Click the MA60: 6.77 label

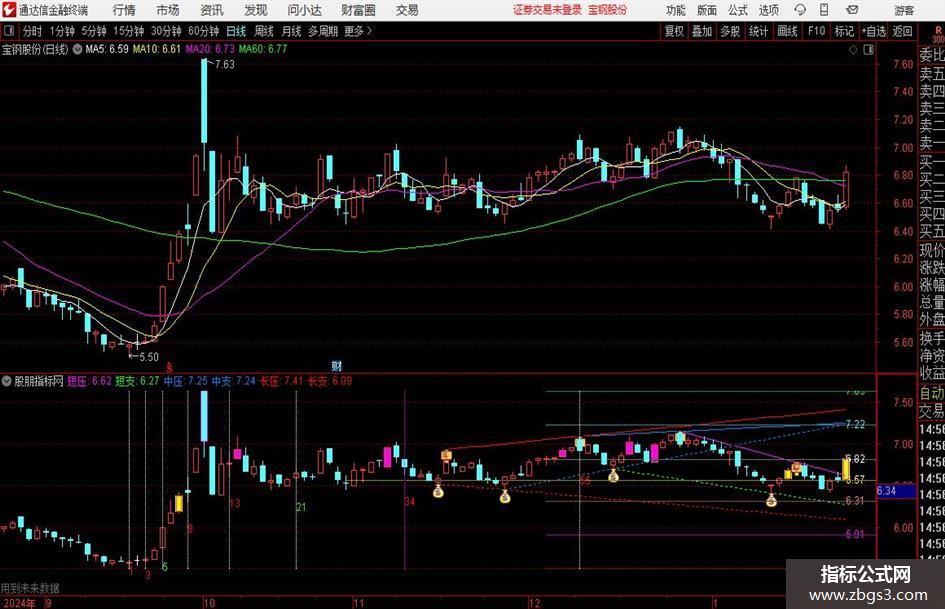(x=263, y=49)
